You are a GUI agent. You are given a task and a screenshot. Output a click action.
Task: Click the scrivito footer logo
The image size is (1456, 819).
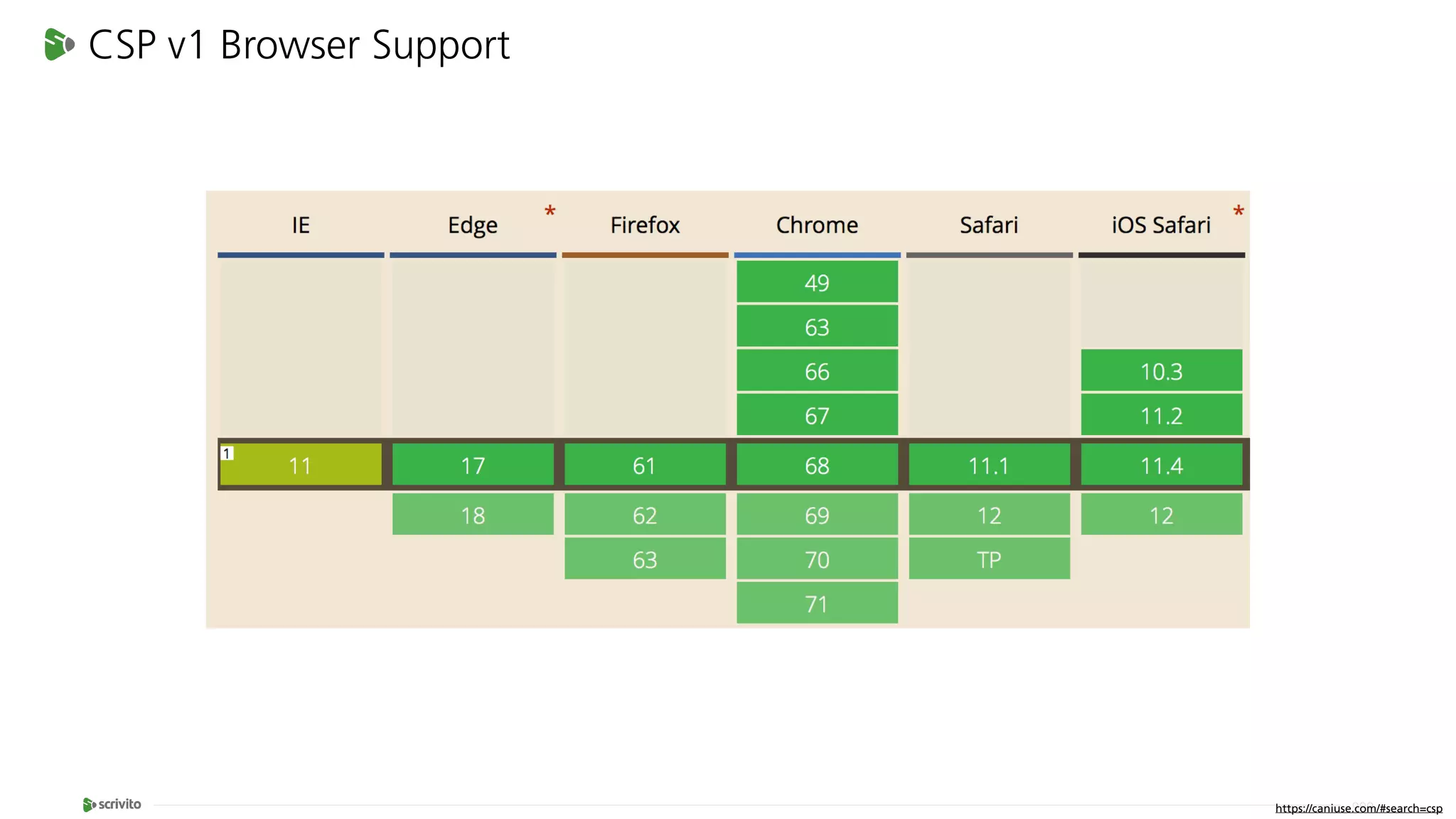point(112,804)
